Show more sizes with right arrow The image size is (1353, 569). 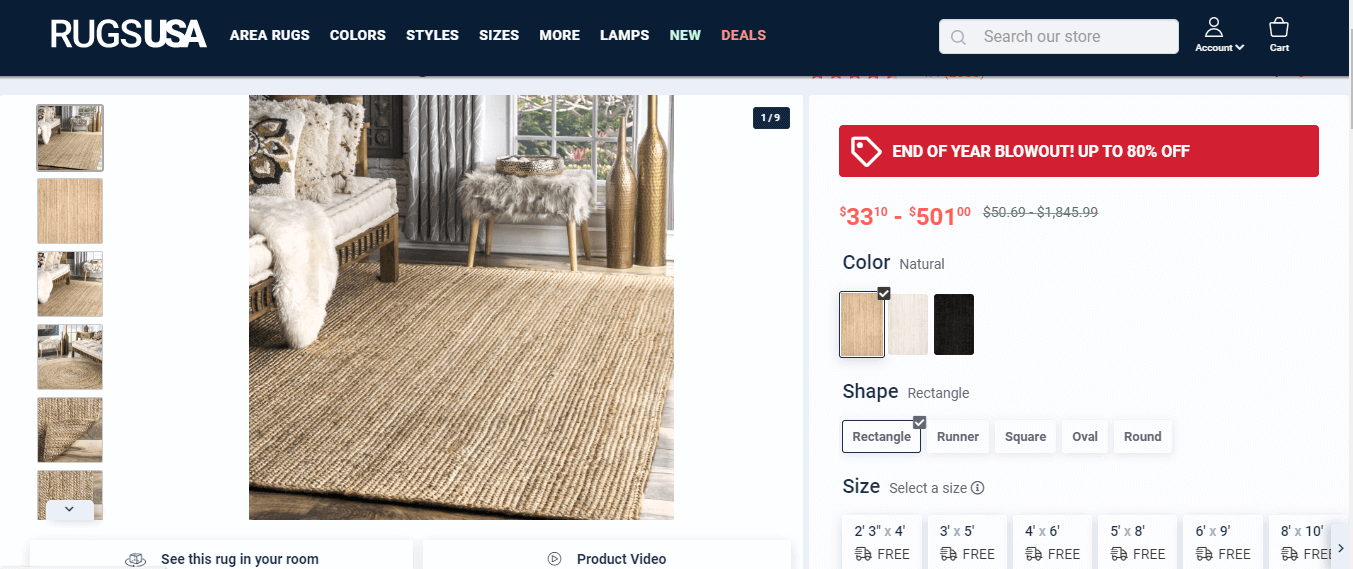[x=1341, y=548]
